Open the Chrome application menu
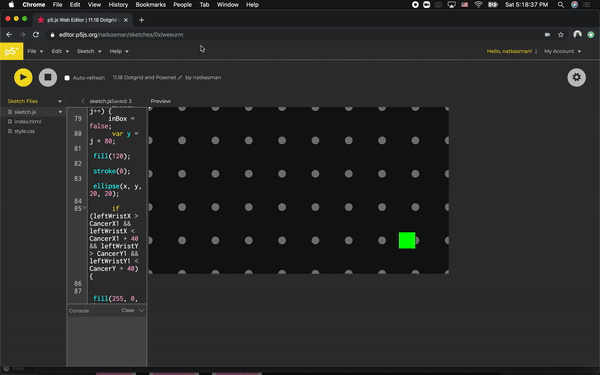Screen dimensions: 600x375 pyautogui.click(x=34, y=5)
